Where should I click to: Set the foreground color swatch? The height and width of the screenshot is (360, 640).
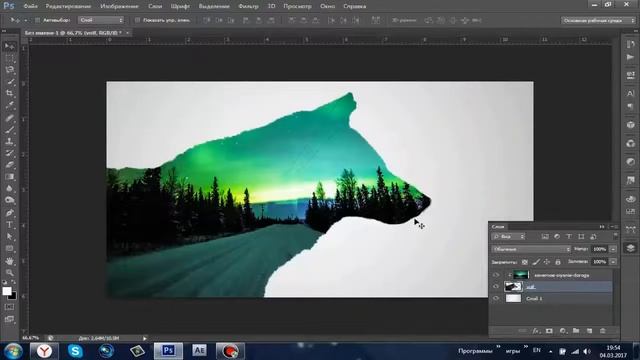(x=7, y=291)
